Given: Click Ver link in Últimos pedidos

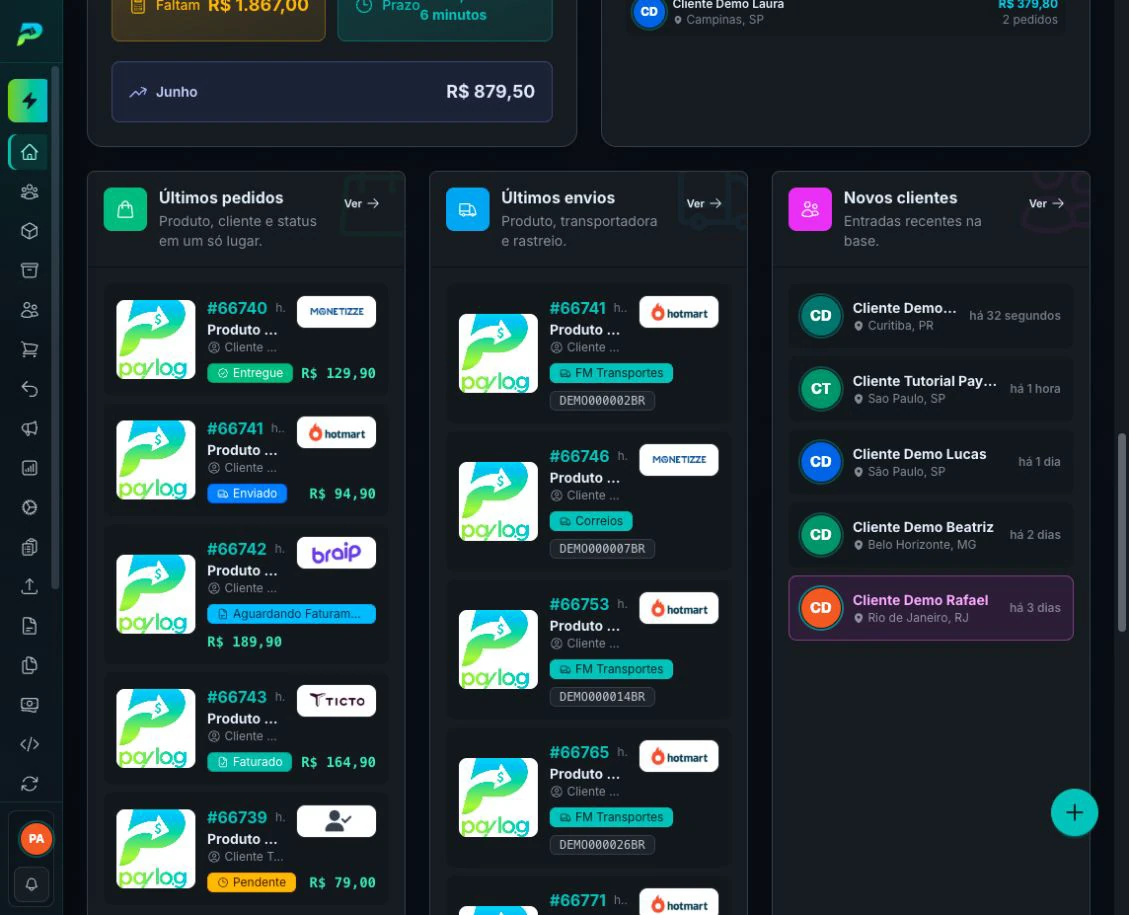Looking at the screenshot, I should pyautogui.click(x=361, y=204).
